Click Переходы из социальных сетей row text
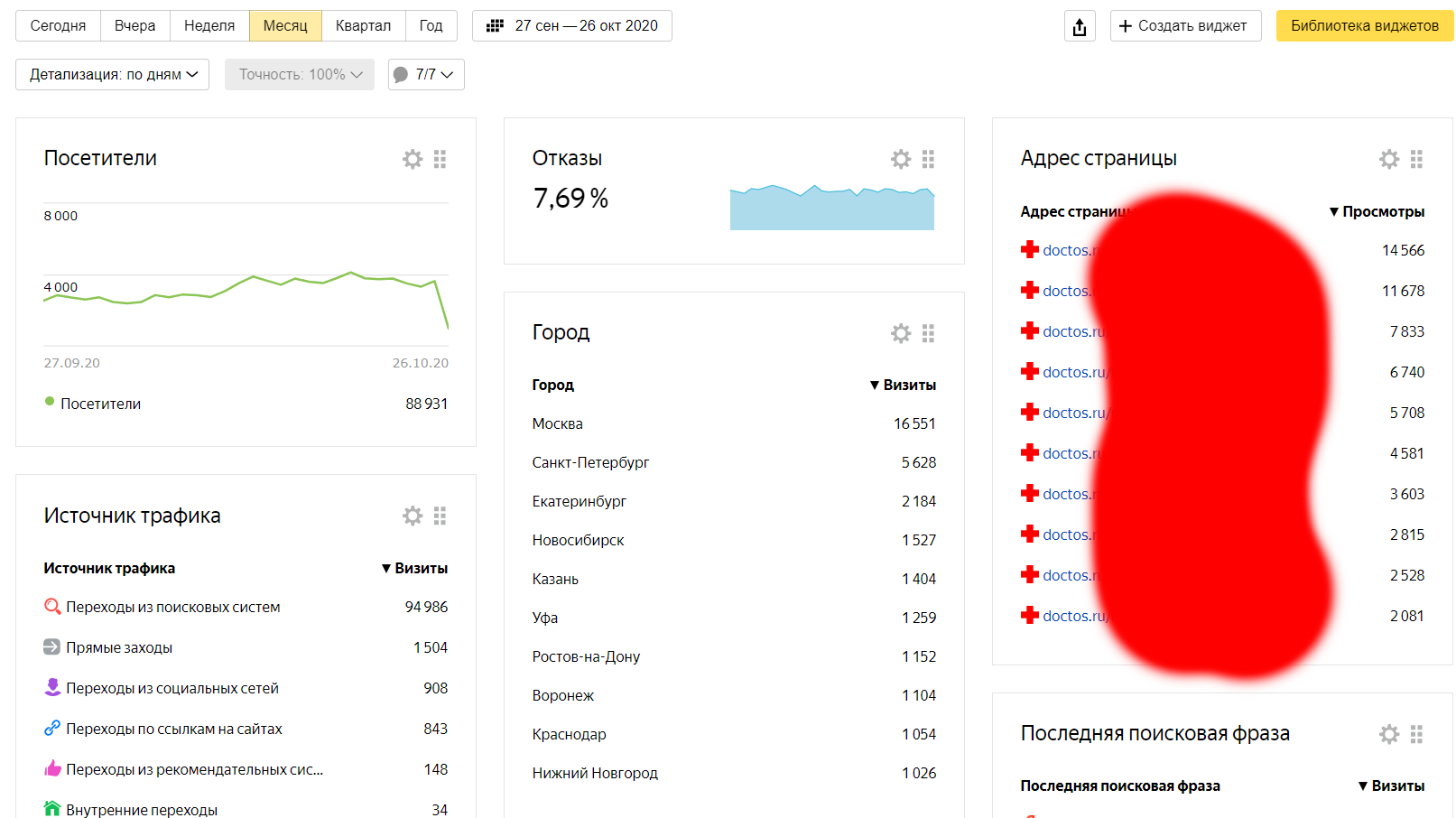1456x818 pixels. pyautogui.click(x=172, y=688)
